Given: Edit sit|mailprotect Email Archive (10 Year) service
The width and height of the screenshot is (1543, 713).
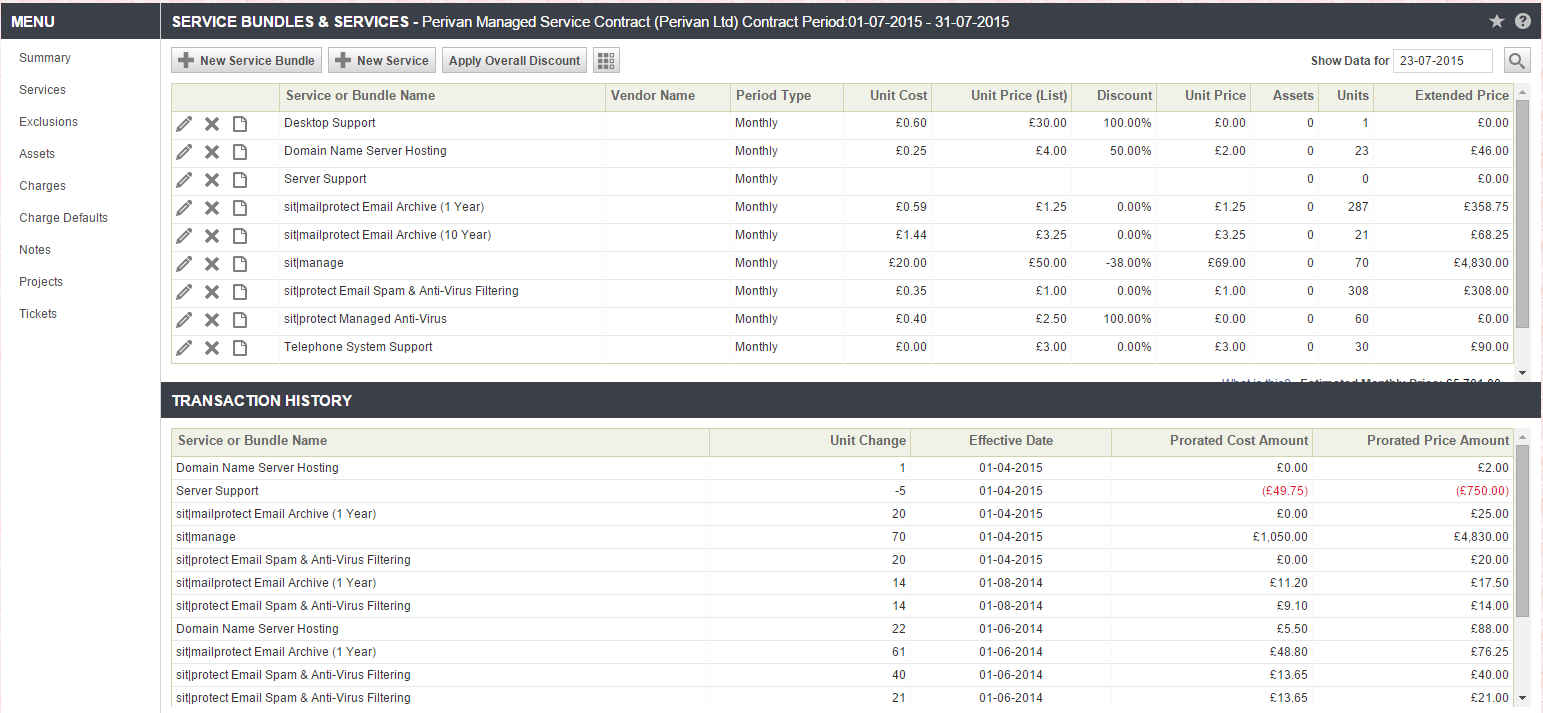Looking at the screenshot, I should point(184,236).
